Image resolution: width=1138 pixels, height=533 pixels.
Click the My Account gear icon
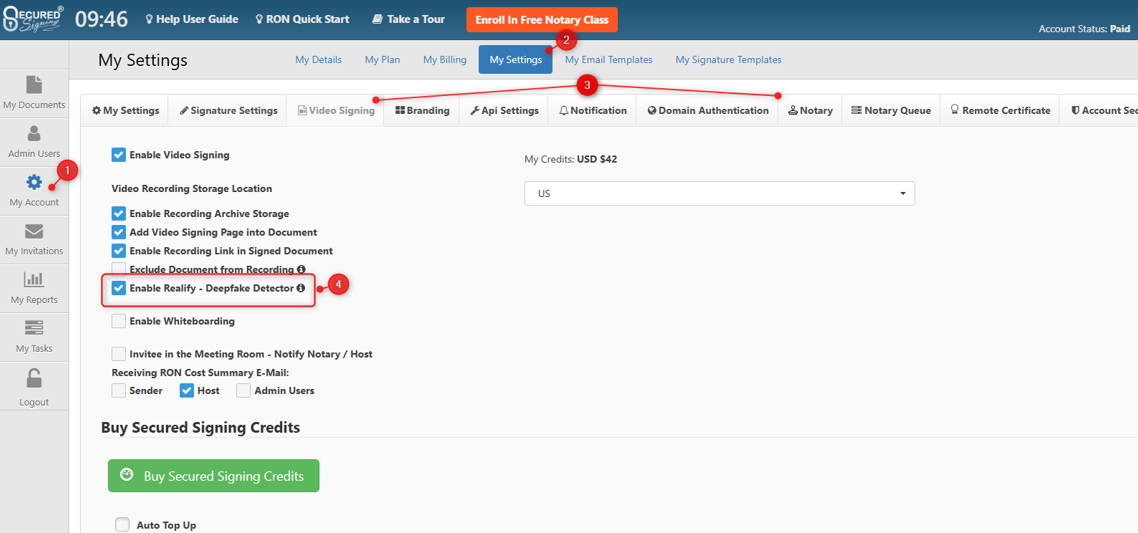point(34,183)
